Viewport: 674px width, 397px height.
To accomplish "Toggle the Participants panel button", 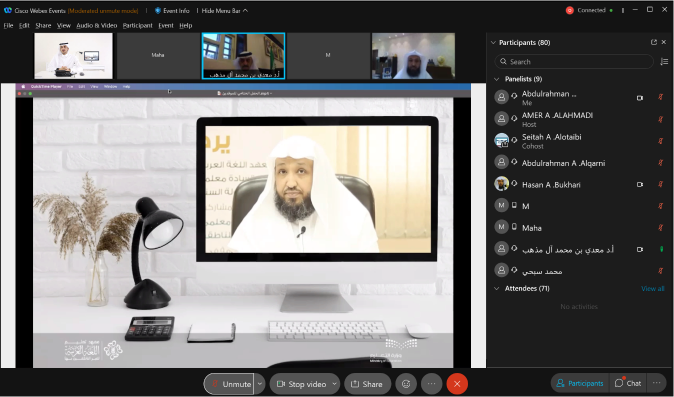I will (x=580, y=383).
